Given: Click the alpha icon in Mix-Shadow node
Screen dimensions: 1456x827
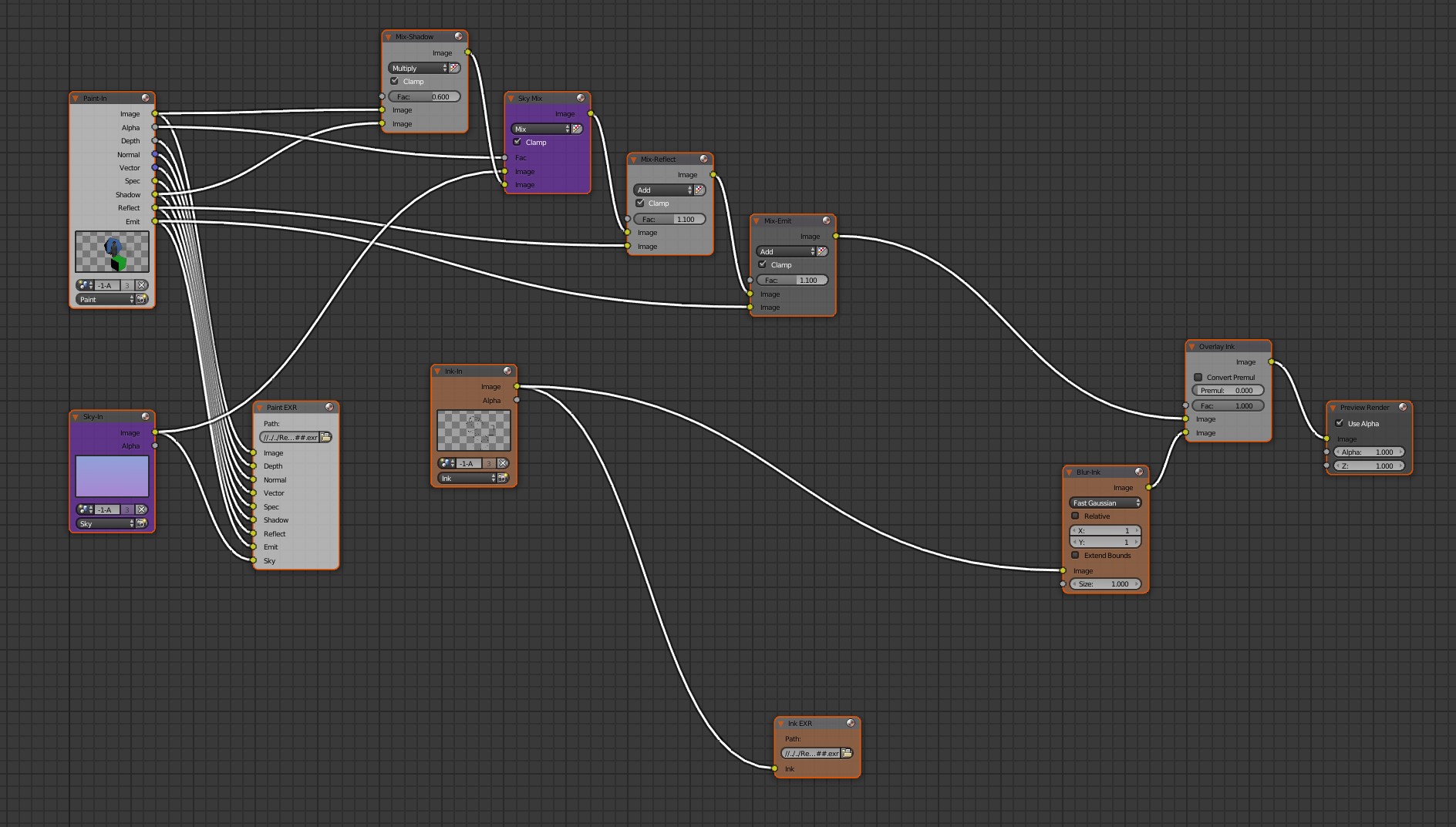Looking at the screenshot, I should [x=455, y=68].
